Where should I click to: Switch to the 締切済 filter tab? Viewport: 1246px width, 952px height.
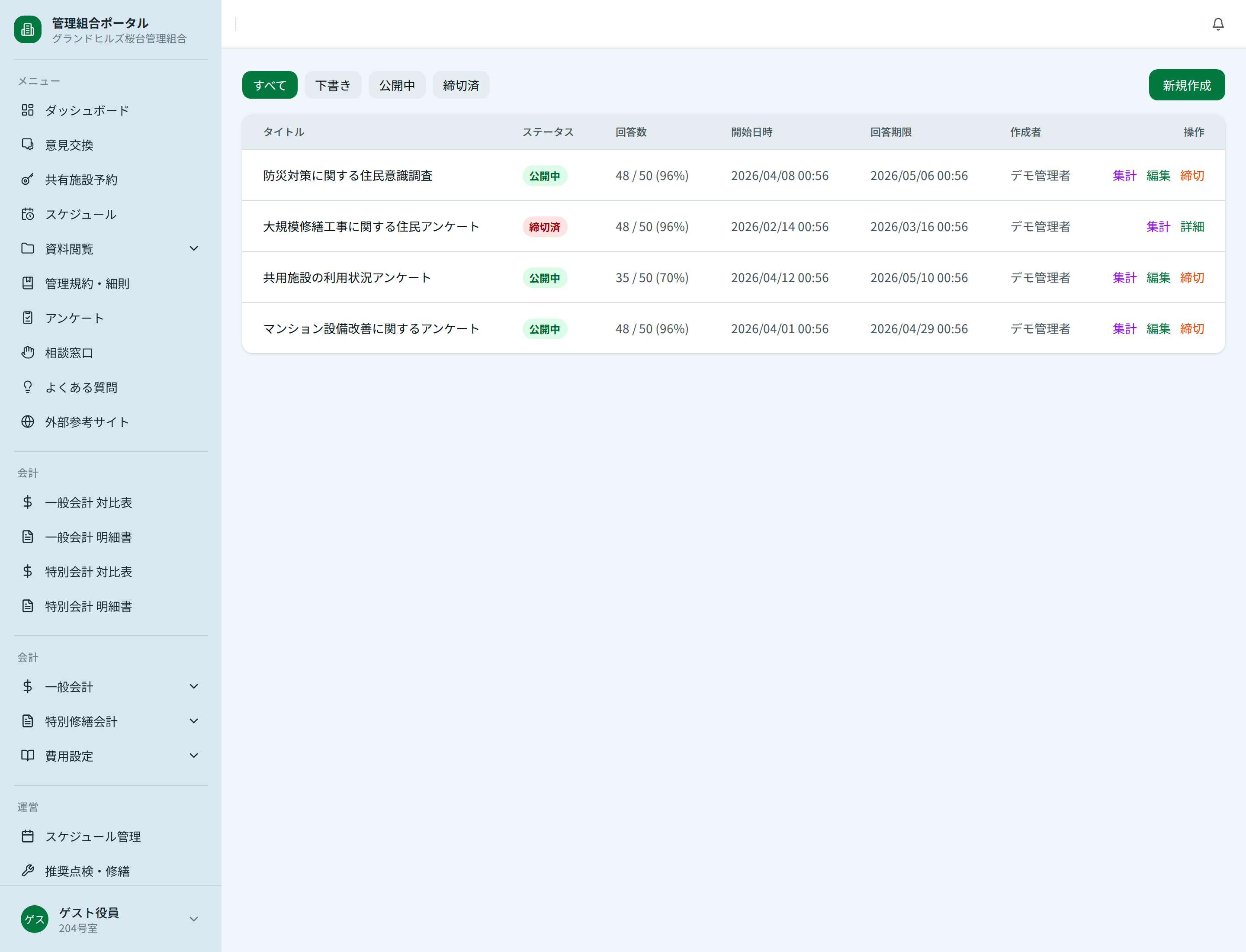(461, 85)
